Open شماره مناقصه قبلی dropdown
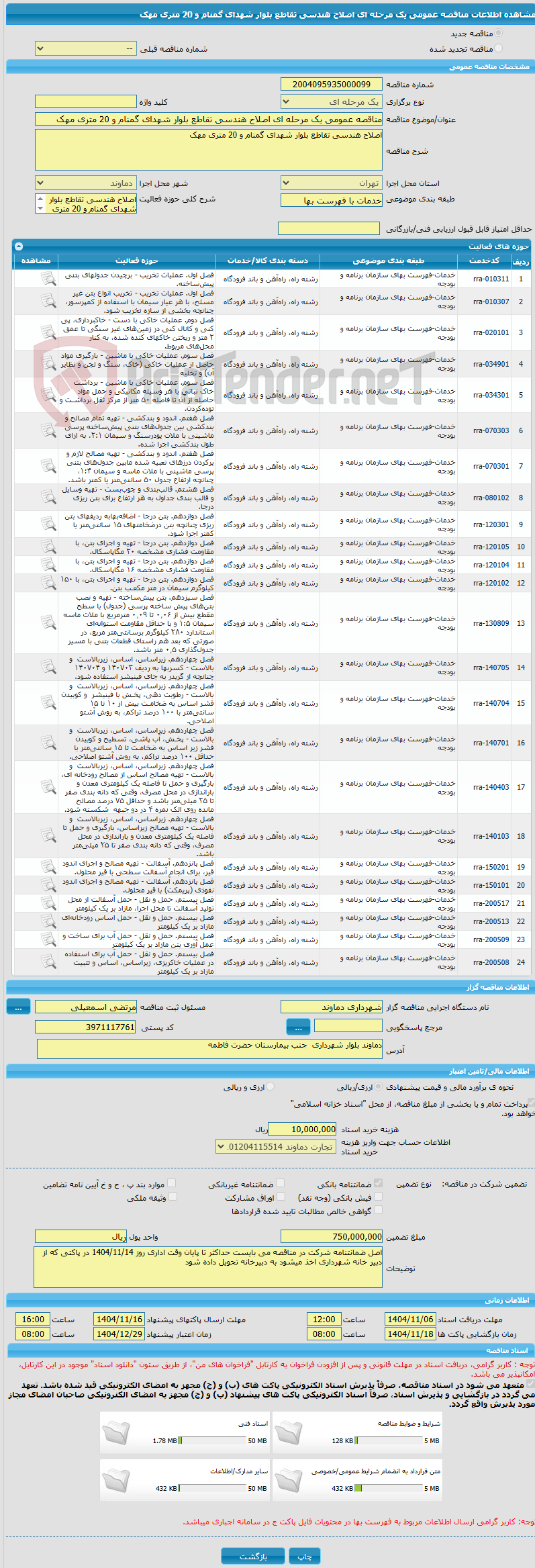Viewport: 535px width, 1568px height. [x=85, y=49]
